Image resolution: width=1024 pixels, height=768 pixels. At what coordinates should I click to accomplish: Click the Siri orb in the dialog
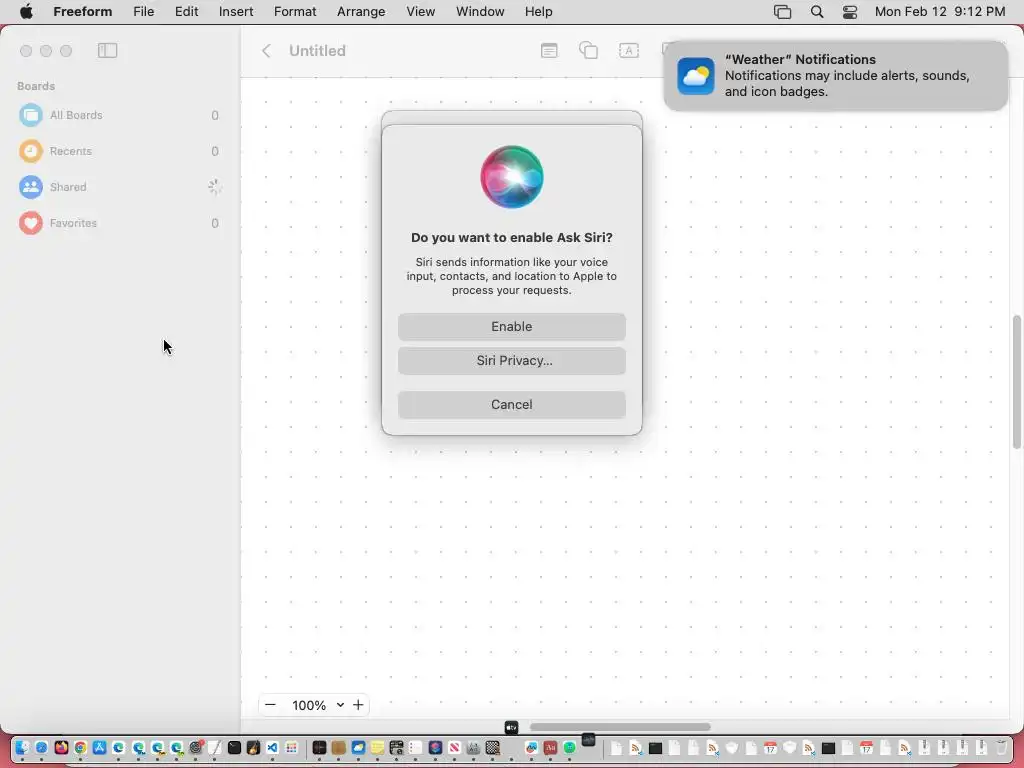coord(511,177)
